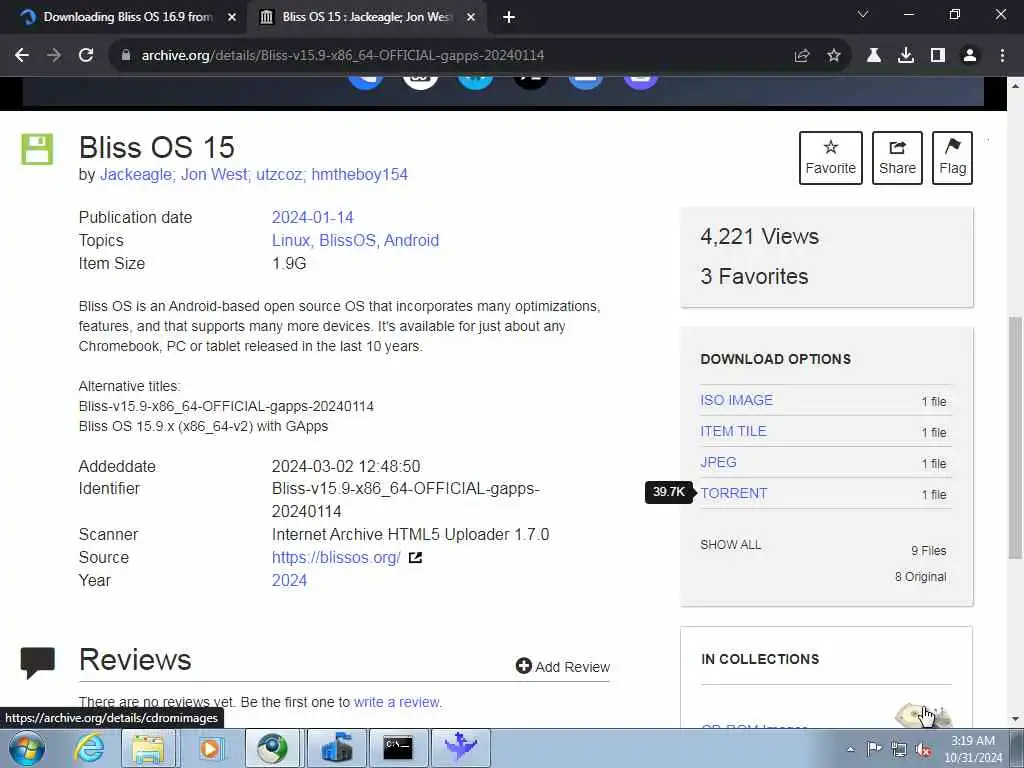Click the 'write a review' link
Viewport: 1024px width, 768px height.
tap(397, 702)
